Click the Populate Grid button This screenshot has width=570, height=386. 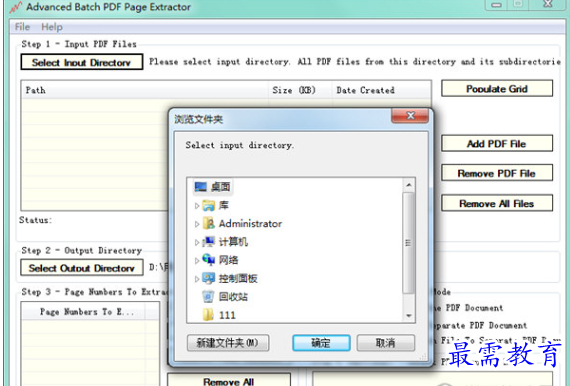pyautogui.click(x=497, y=89)
